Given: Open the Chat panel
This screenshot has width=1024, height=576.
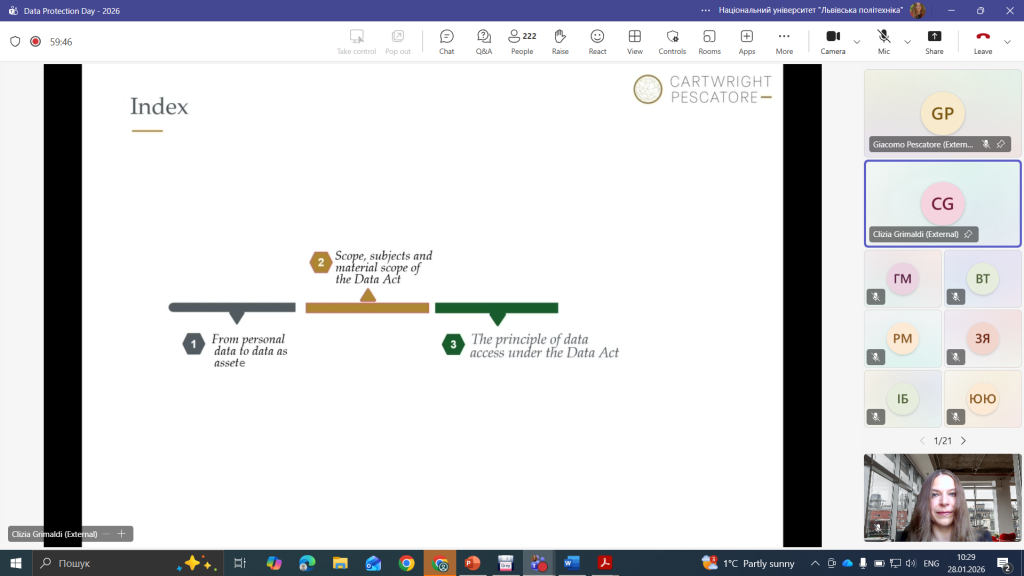Looking at the screenshot, I should tap(446, 41).
